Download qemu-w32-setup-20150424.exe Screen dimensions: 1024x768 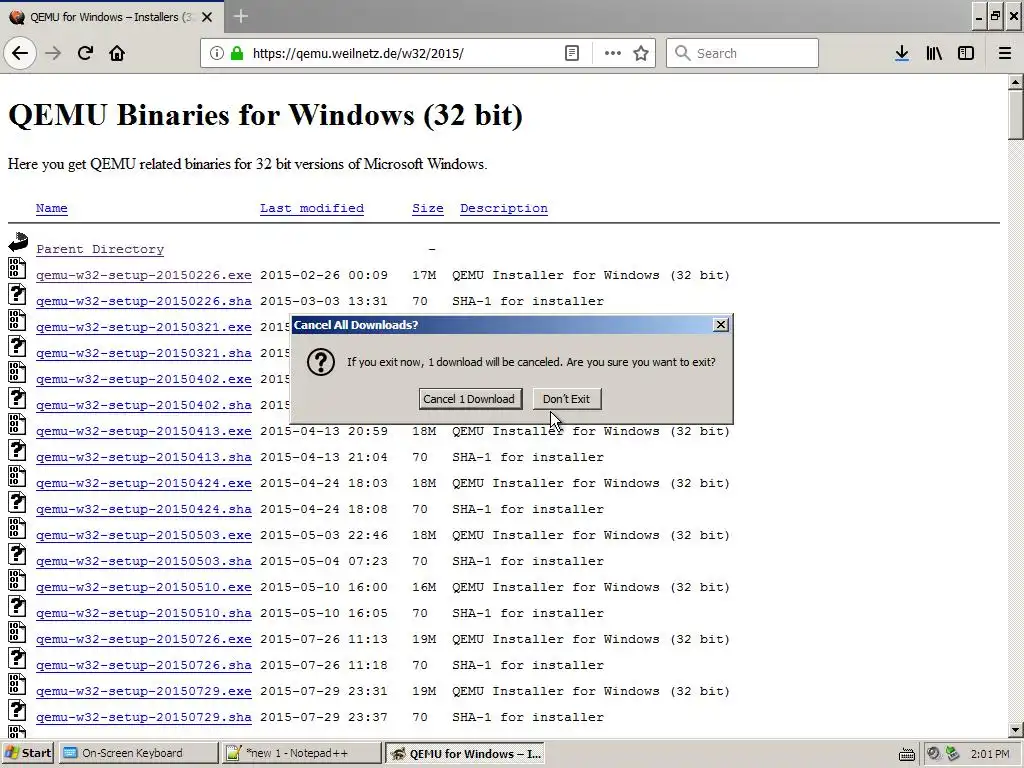(x=144, y=483)
